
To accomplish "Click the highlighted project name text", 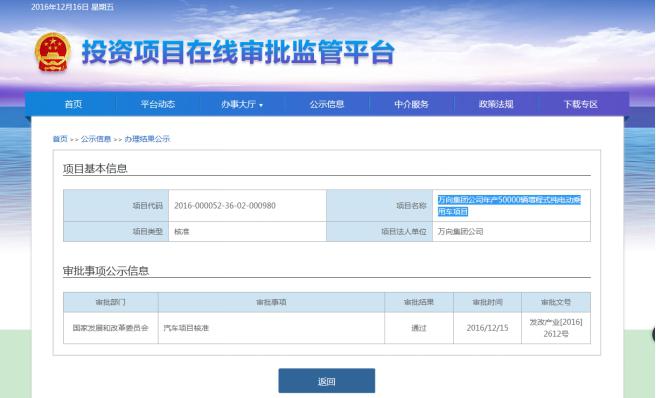I will click(509, 205).
